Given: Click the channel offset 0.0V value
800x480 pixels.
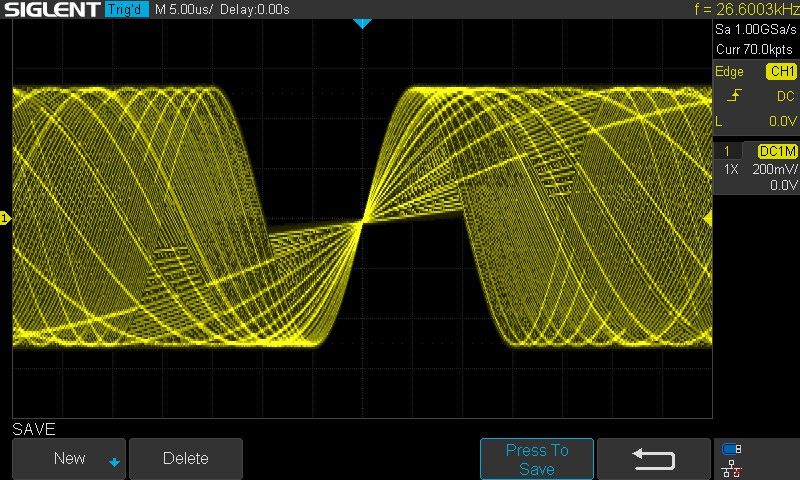Looking at the screenshot, I should coord(784,185).
